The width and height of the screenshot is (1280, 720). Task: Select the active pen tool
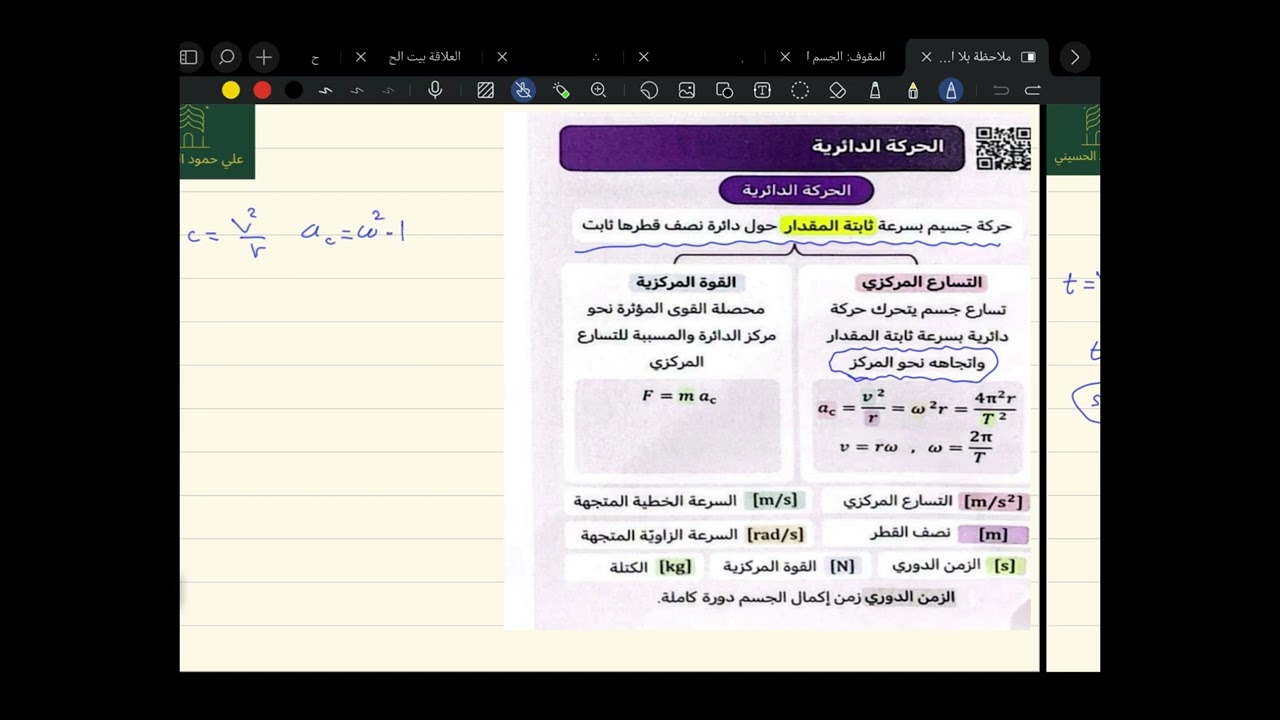point(950,90)
